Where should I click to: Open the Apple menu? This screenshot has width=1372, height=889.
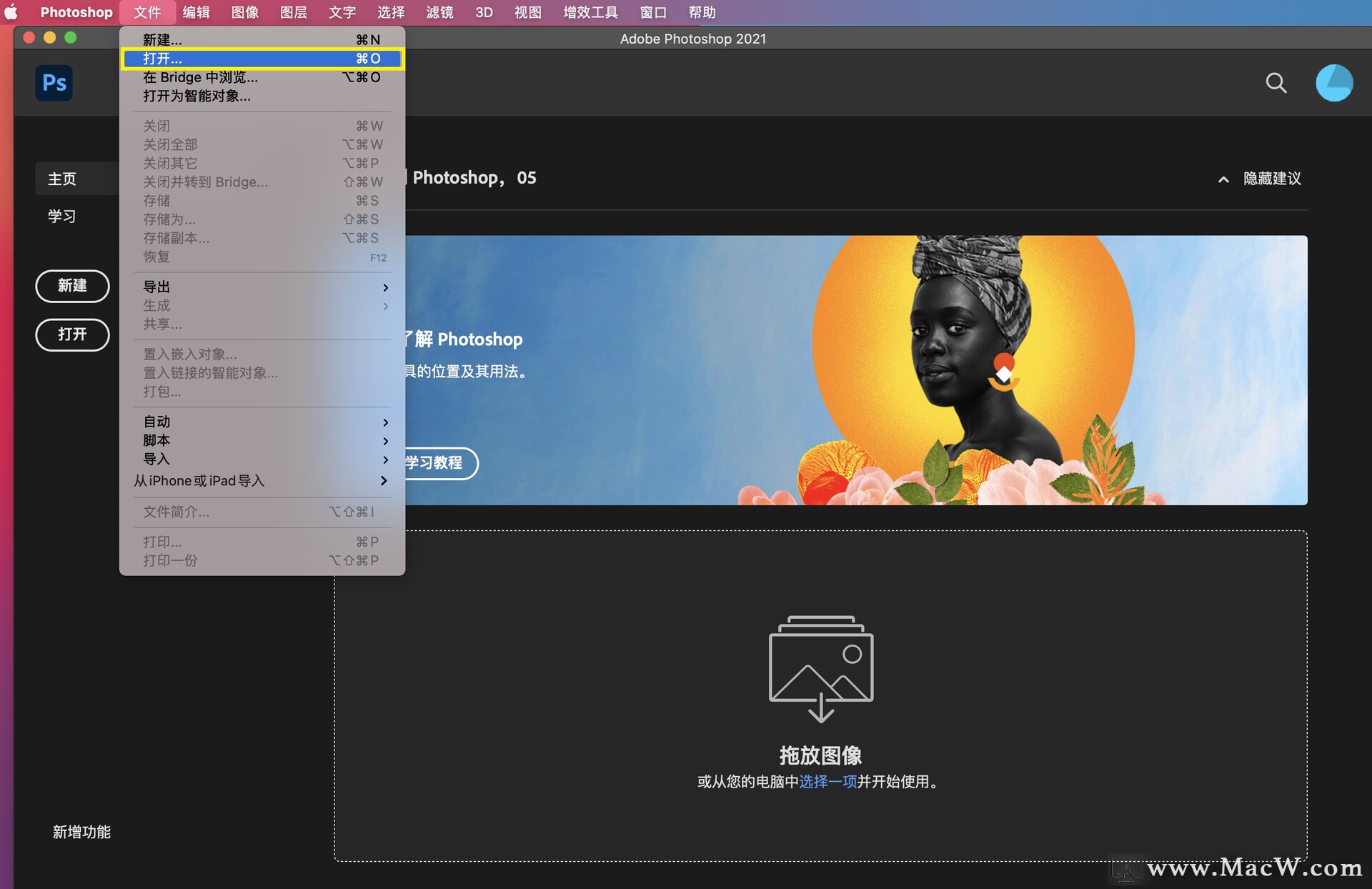point(11,12)
